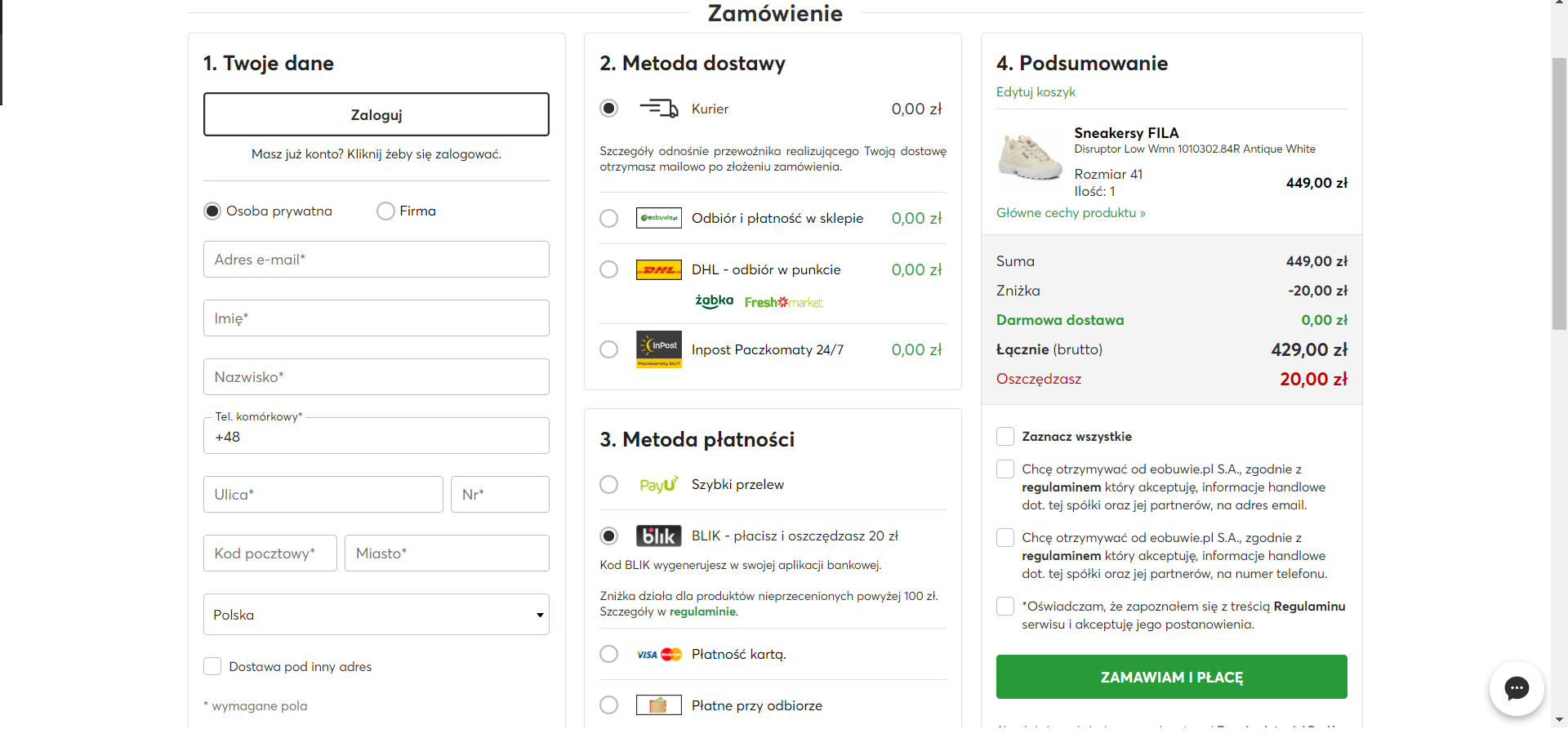Expand Główne cechy produktu details

(x=1070, y=213)
